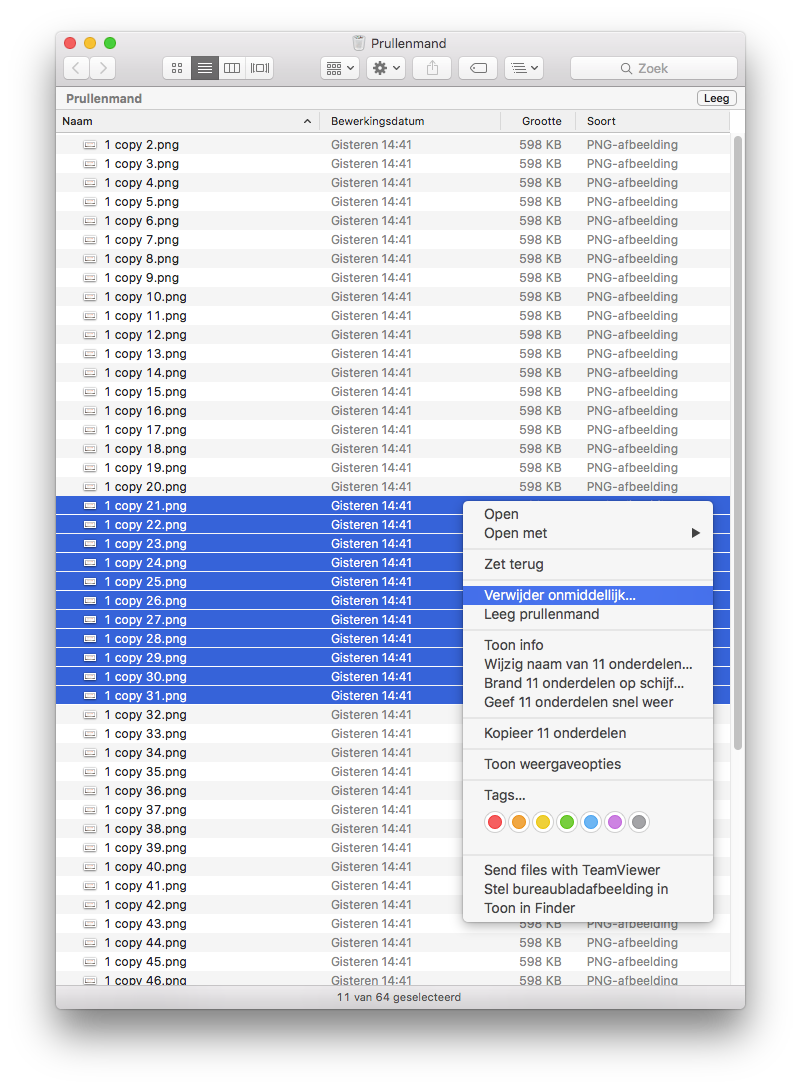This screenshot has width=801, height=1089.
Task: Open the arrange-items dropdown in toolbar
Action: coord(340,68)
